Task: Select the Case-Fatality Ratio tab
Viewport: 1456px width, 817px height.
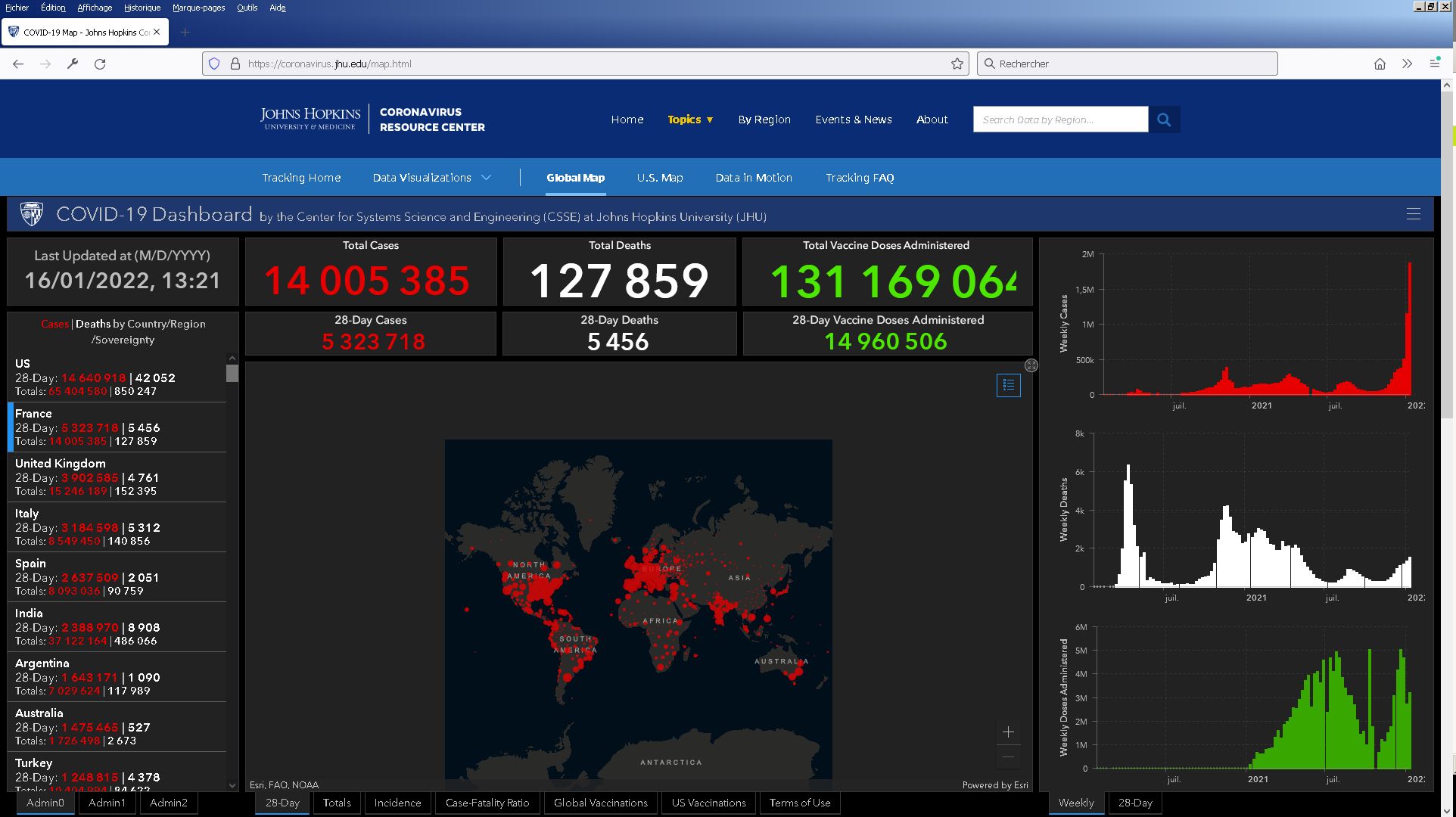Action: (487, 803)
